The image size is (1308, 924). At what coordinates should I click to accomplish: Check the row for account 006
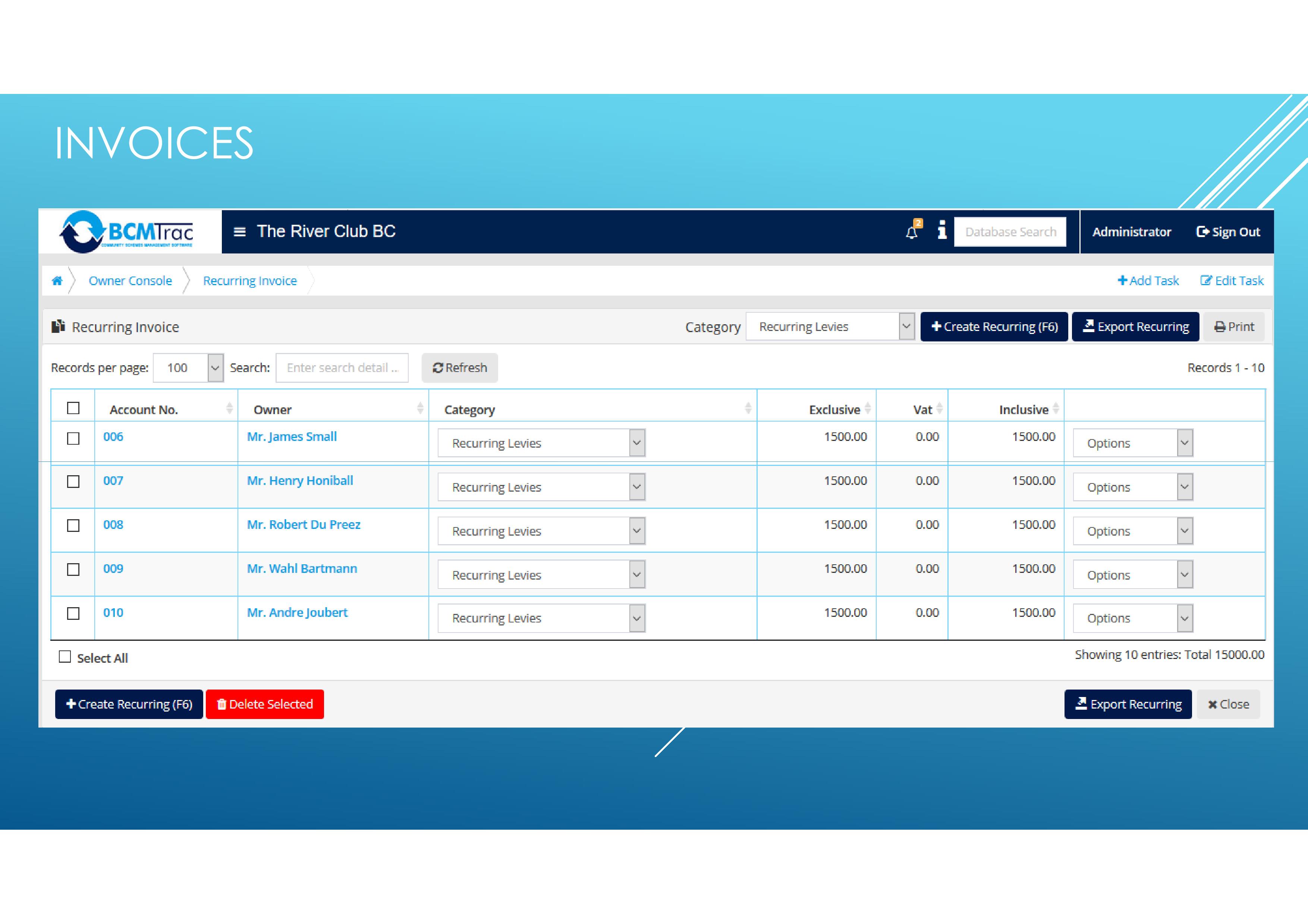[x=73, y=438]
